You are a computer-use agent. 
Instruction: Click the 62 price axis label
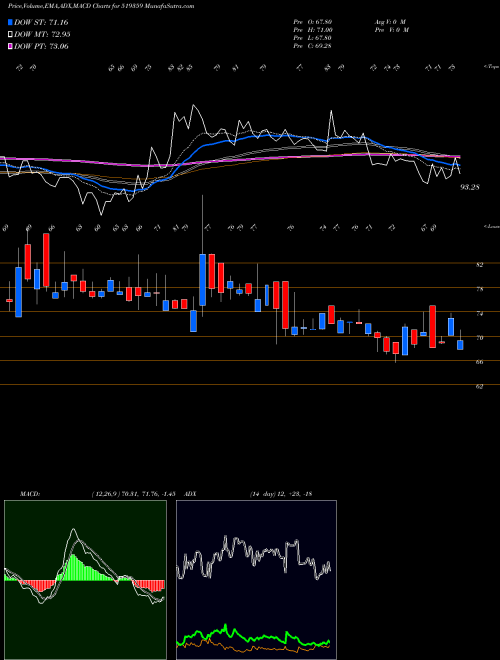coord(479,386)
